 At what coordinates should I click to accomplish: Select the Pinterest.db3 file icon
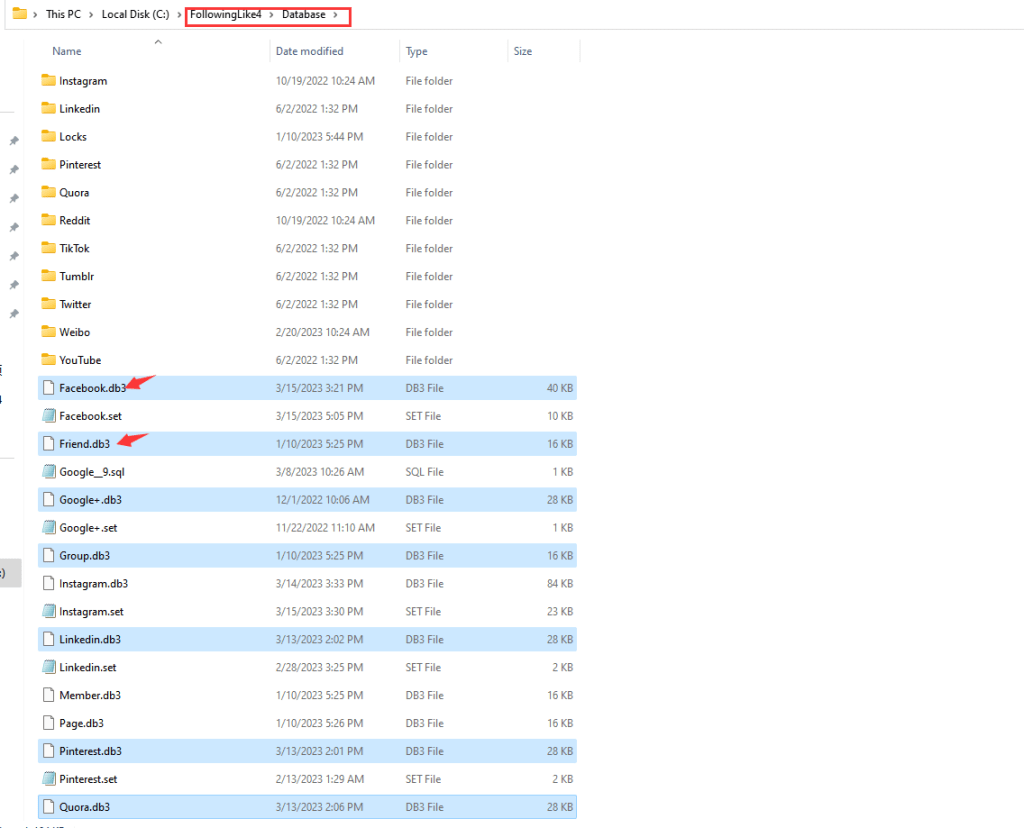[48, 751]
